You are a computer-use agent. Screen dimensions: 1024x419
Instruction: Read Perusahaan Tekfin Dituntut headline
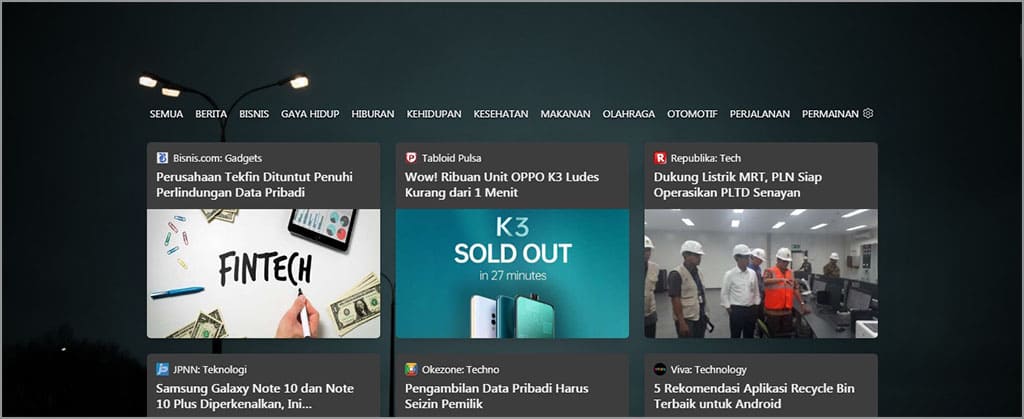pyautogui.click(x=255, y=185)
